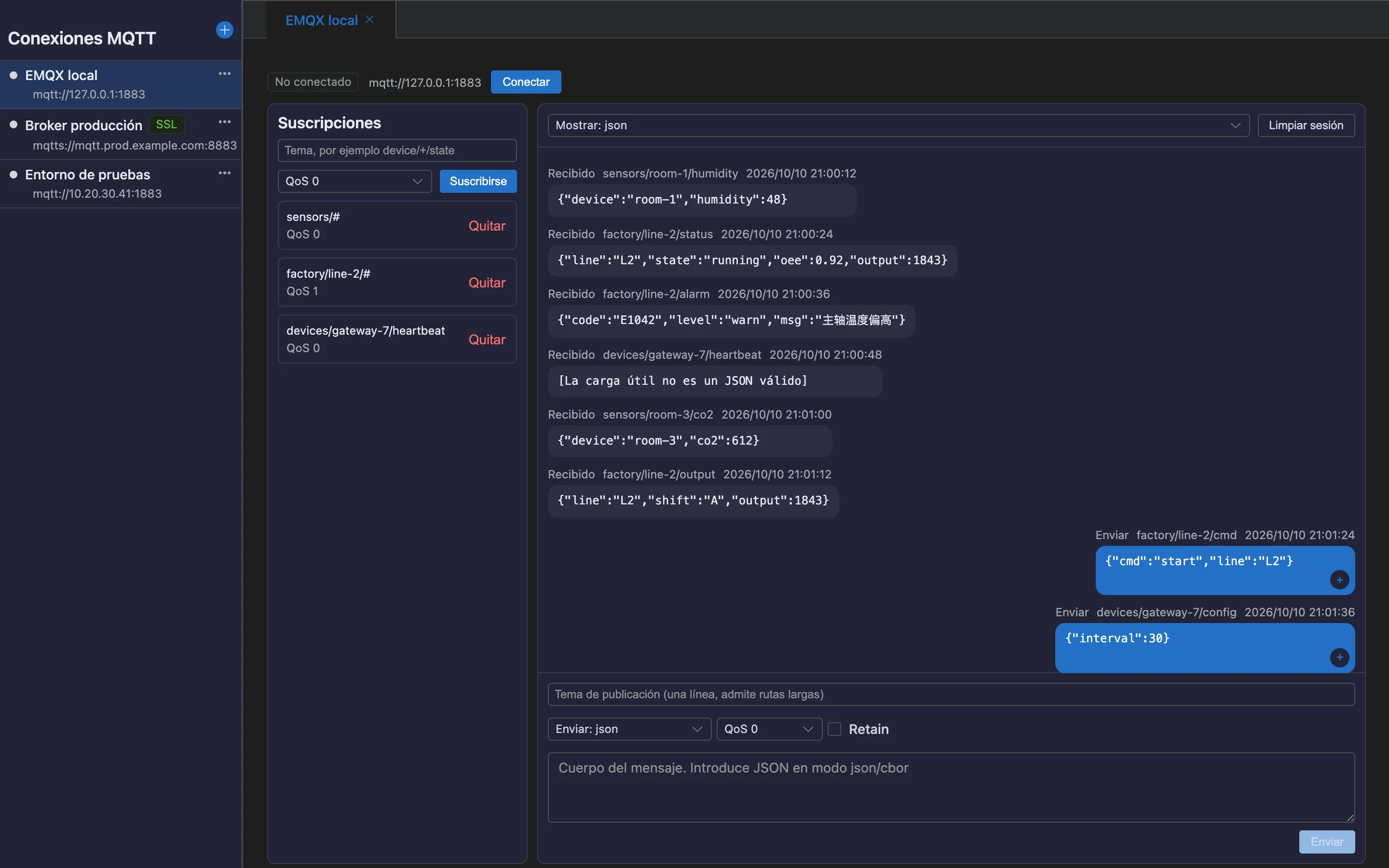Screen dimensions: 1389x868
Task: Click the invalid JSON heartbeat message
Action: point(715,381)
